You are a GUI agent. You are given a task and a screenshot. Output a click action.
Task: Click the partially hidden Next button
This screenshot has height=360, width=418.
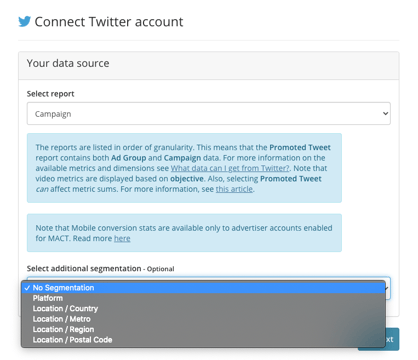coord(392,339)
